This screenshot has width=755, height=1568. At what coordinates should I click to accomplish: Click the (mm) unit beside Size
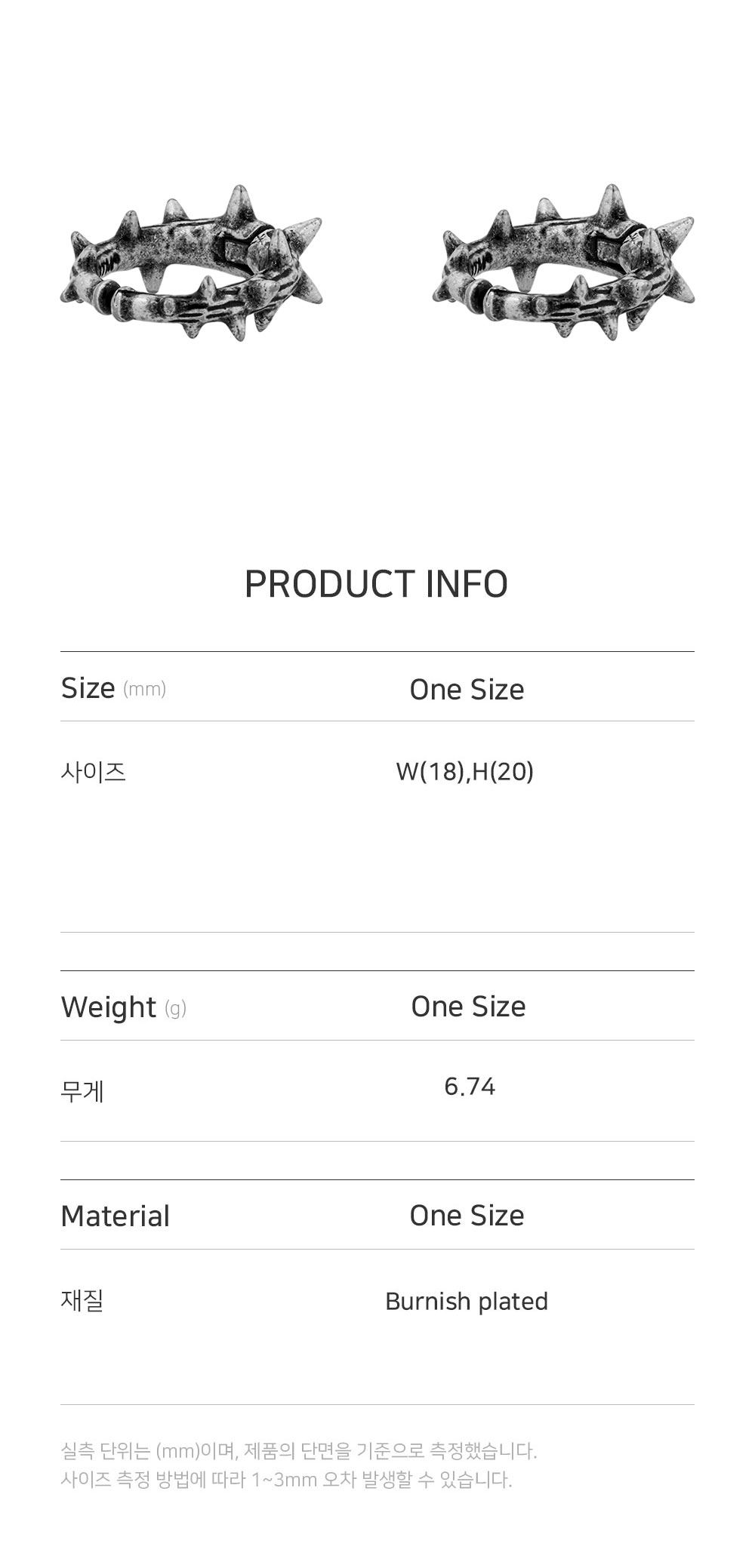coord(144,689)
